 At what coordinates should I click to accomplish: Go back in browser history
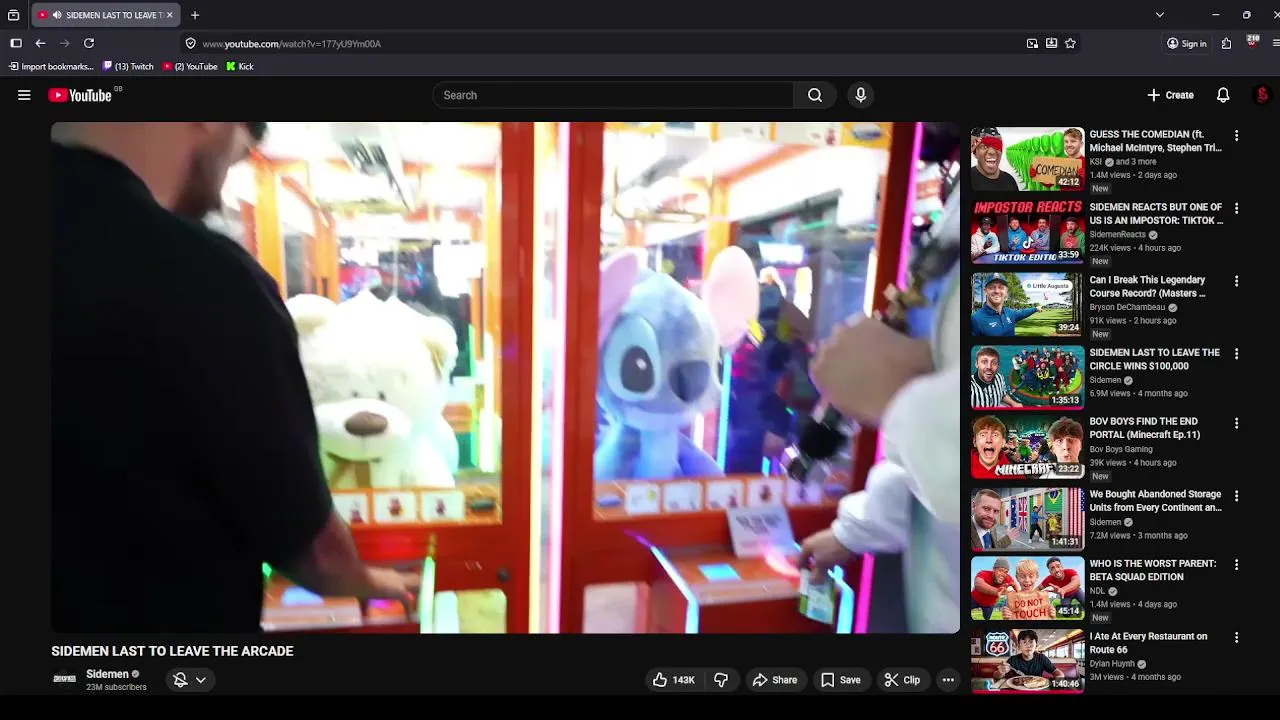[x=40, y=43]
